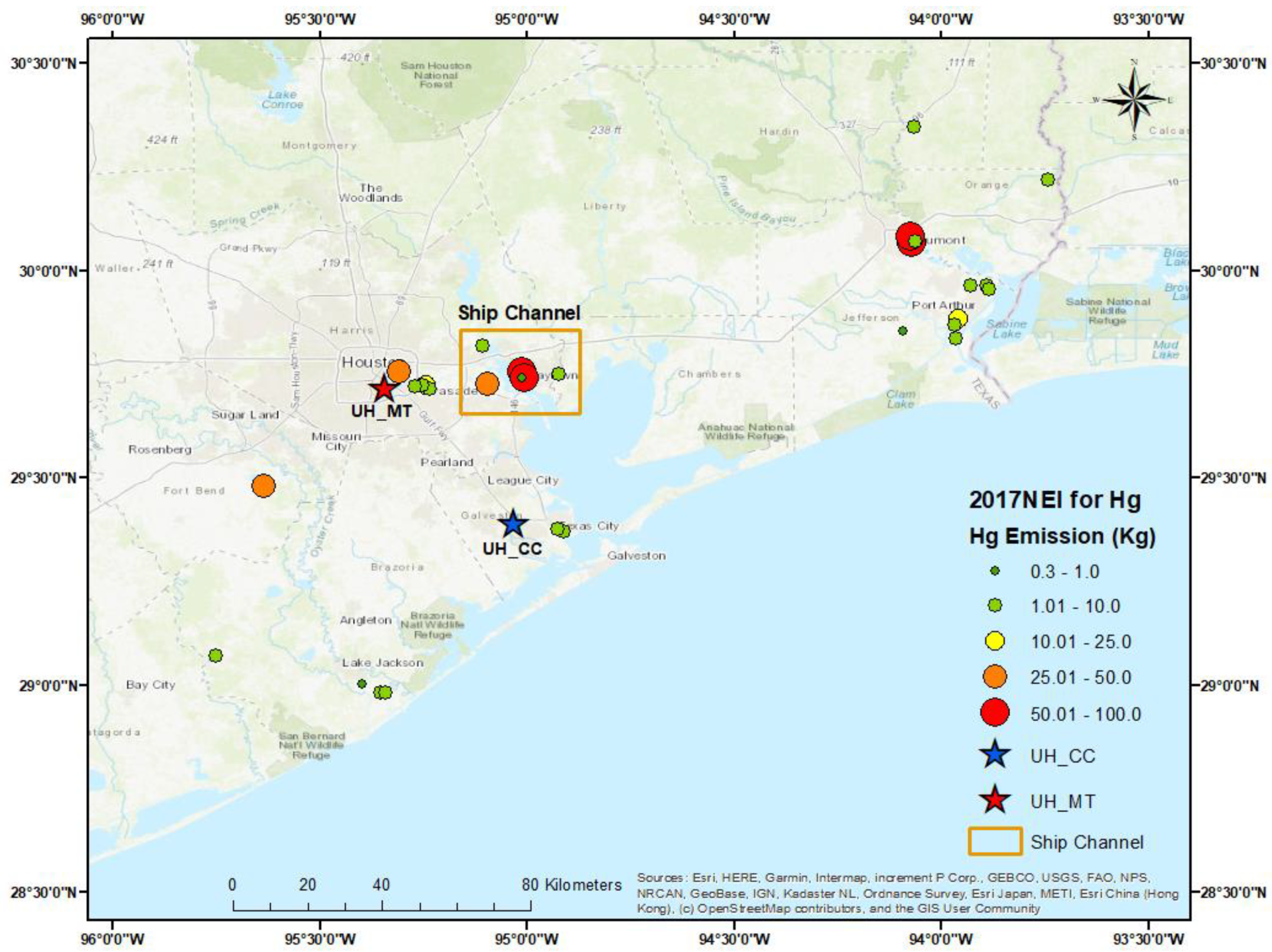1272x952 pixels.
Task: Click the small green dot near Jefferson label
Action: click(903, 331)
